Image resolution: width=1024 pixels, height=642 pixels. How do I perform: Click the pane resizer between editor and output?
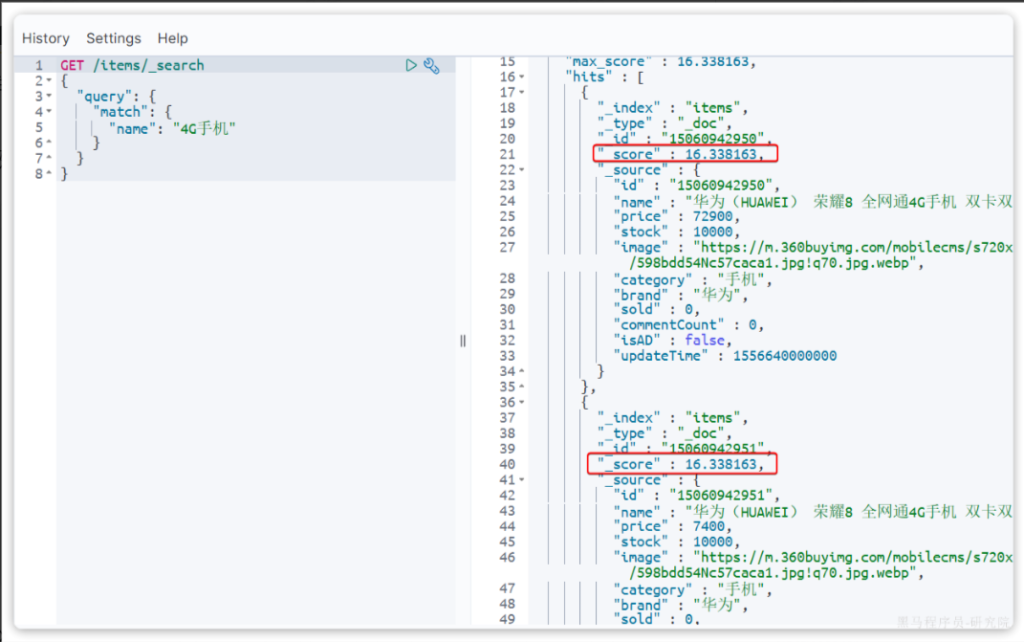coord(463,340)
